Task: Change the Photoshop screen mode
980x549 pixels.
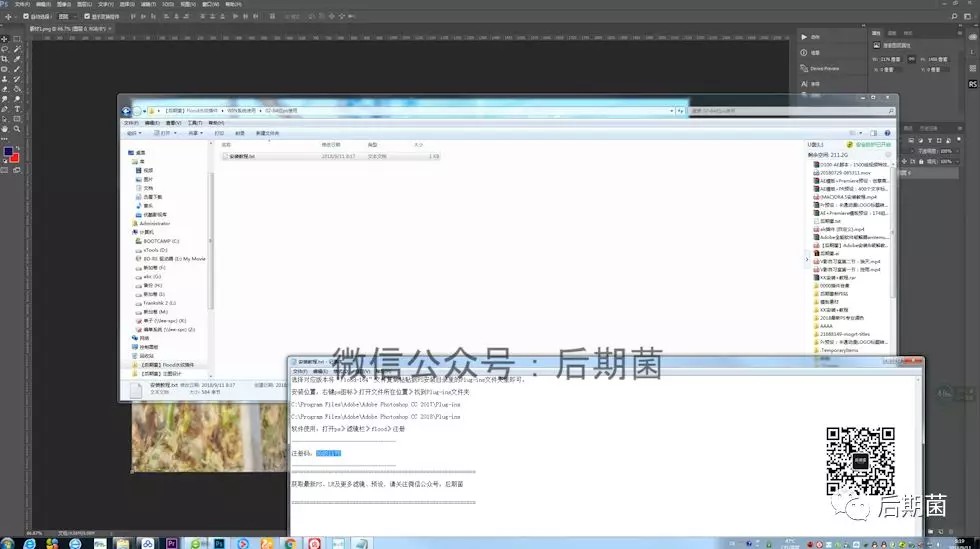Action: pyautogui.click(x=17, y=169)
